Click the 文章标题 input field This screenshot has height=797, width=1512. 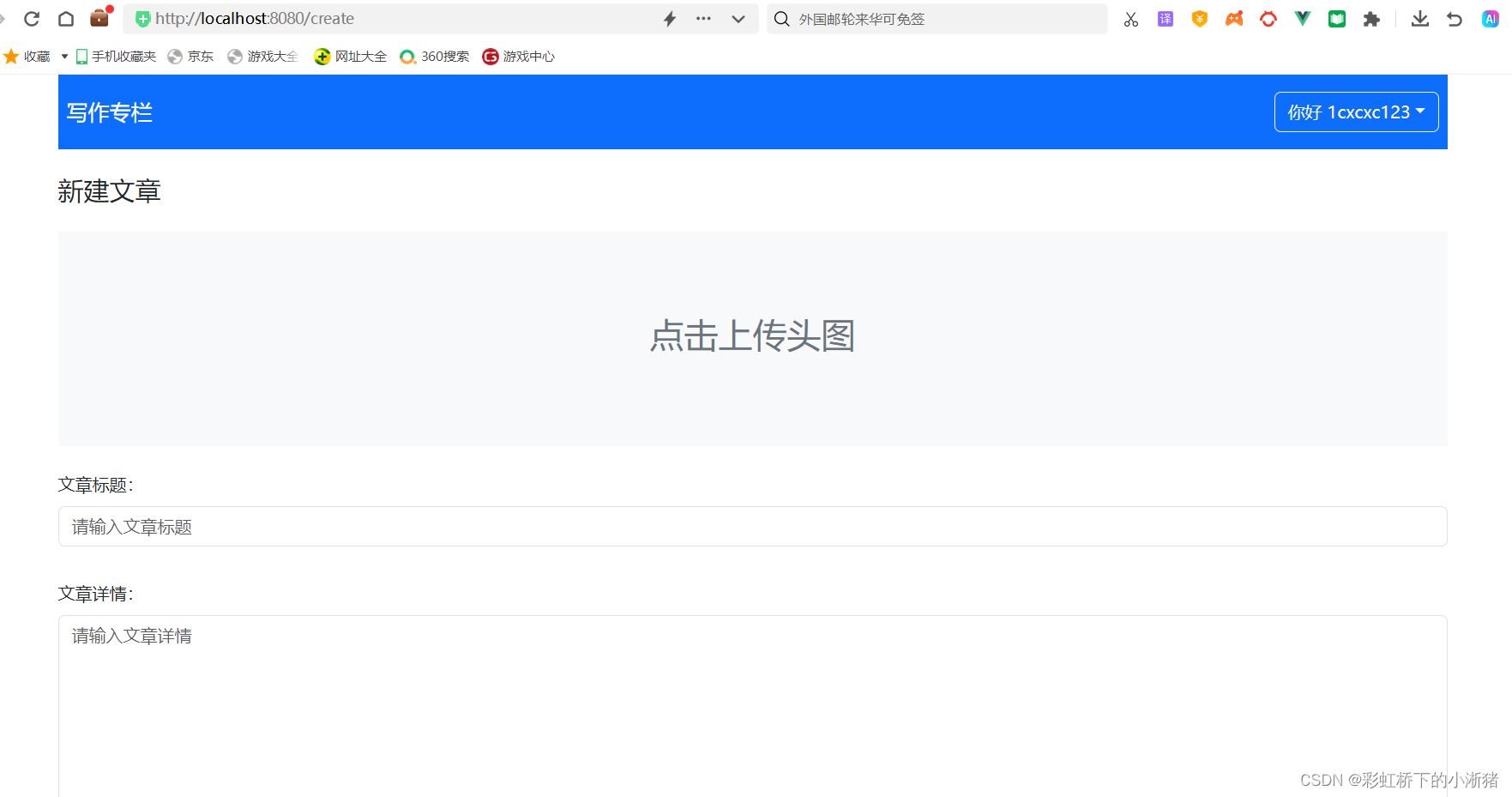pos(752,526)
